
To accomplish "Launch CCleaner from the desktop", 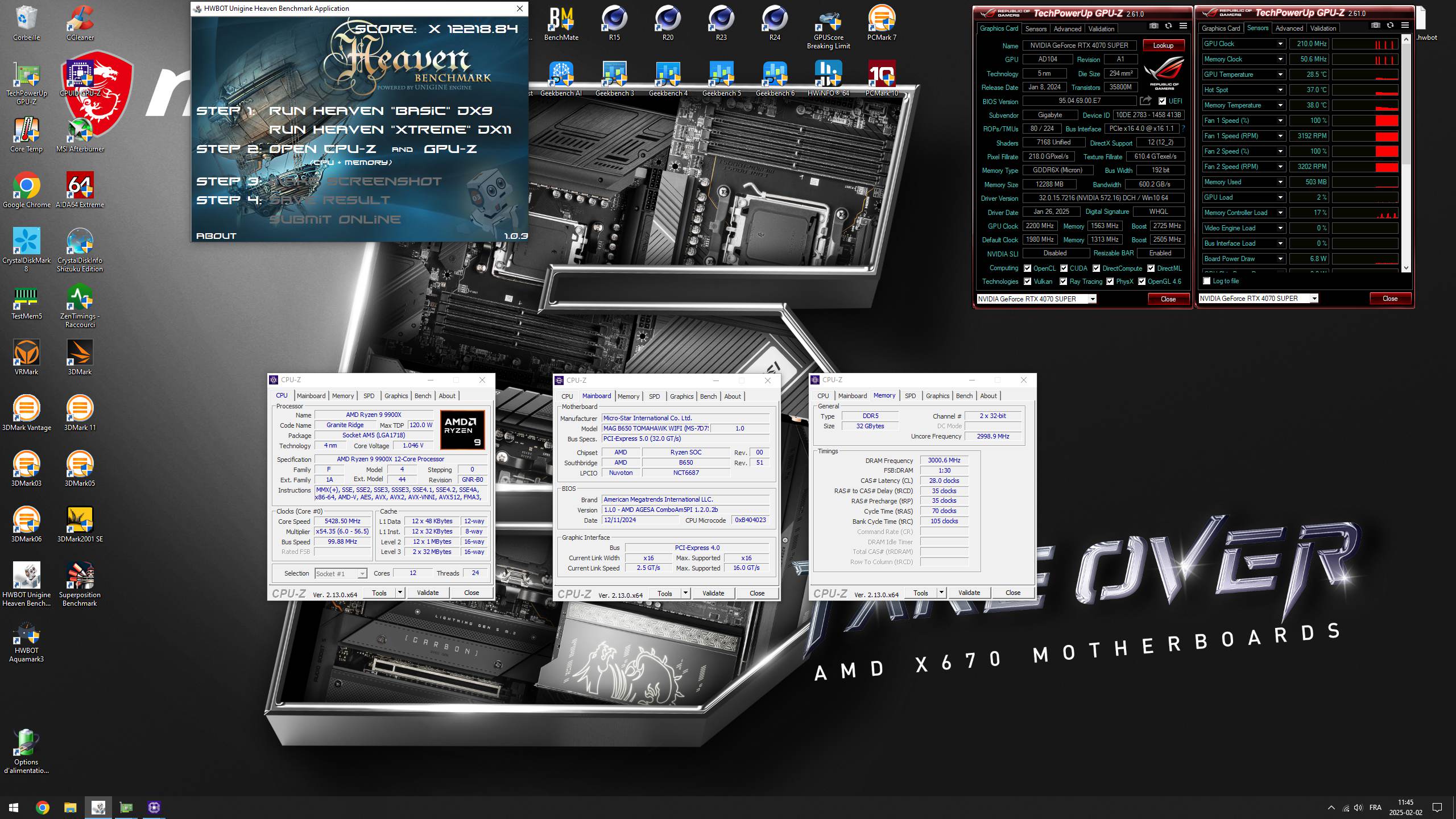I will pyautogui.click(x=80, y=23).
